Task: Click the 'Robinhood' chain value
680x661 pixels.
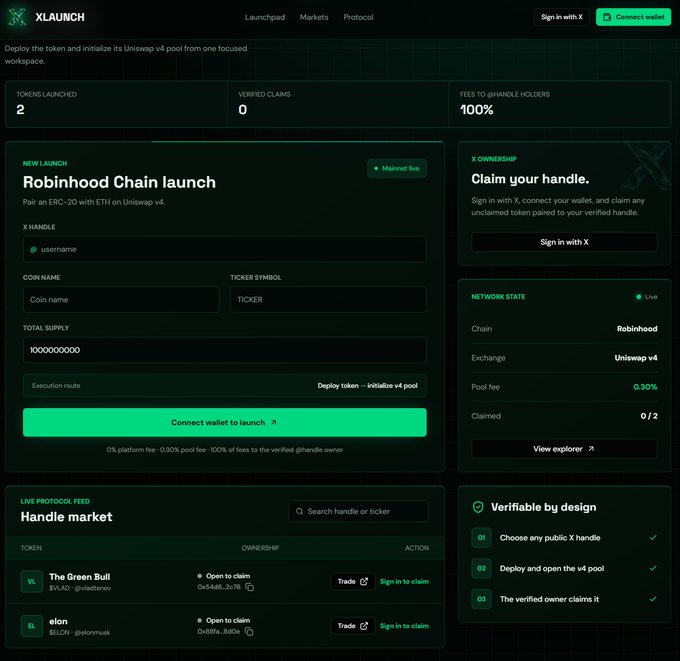Action: 637,329
